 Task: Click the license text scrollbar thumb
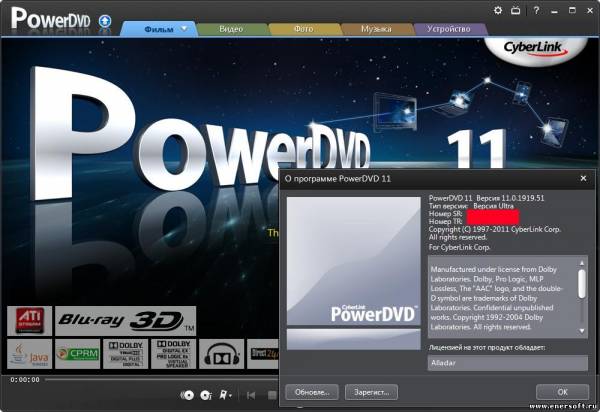pyautogui.click(x=582, y=283)
